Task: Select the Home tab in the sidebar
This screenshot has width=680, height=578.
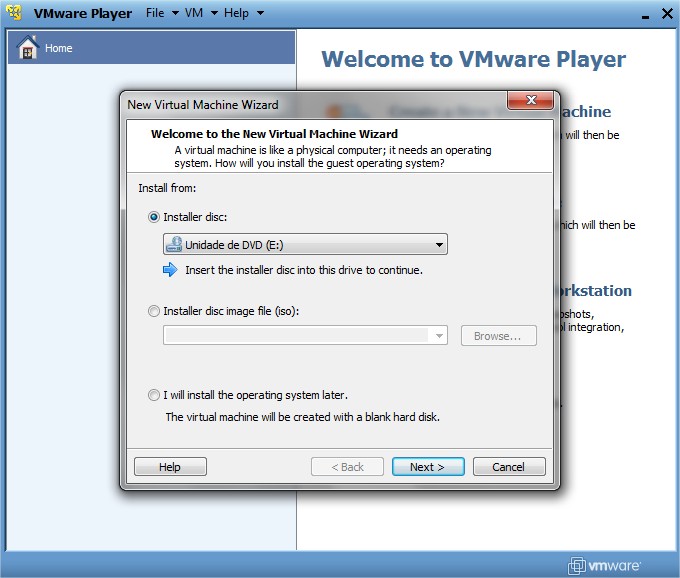Action: pos(151,48)
